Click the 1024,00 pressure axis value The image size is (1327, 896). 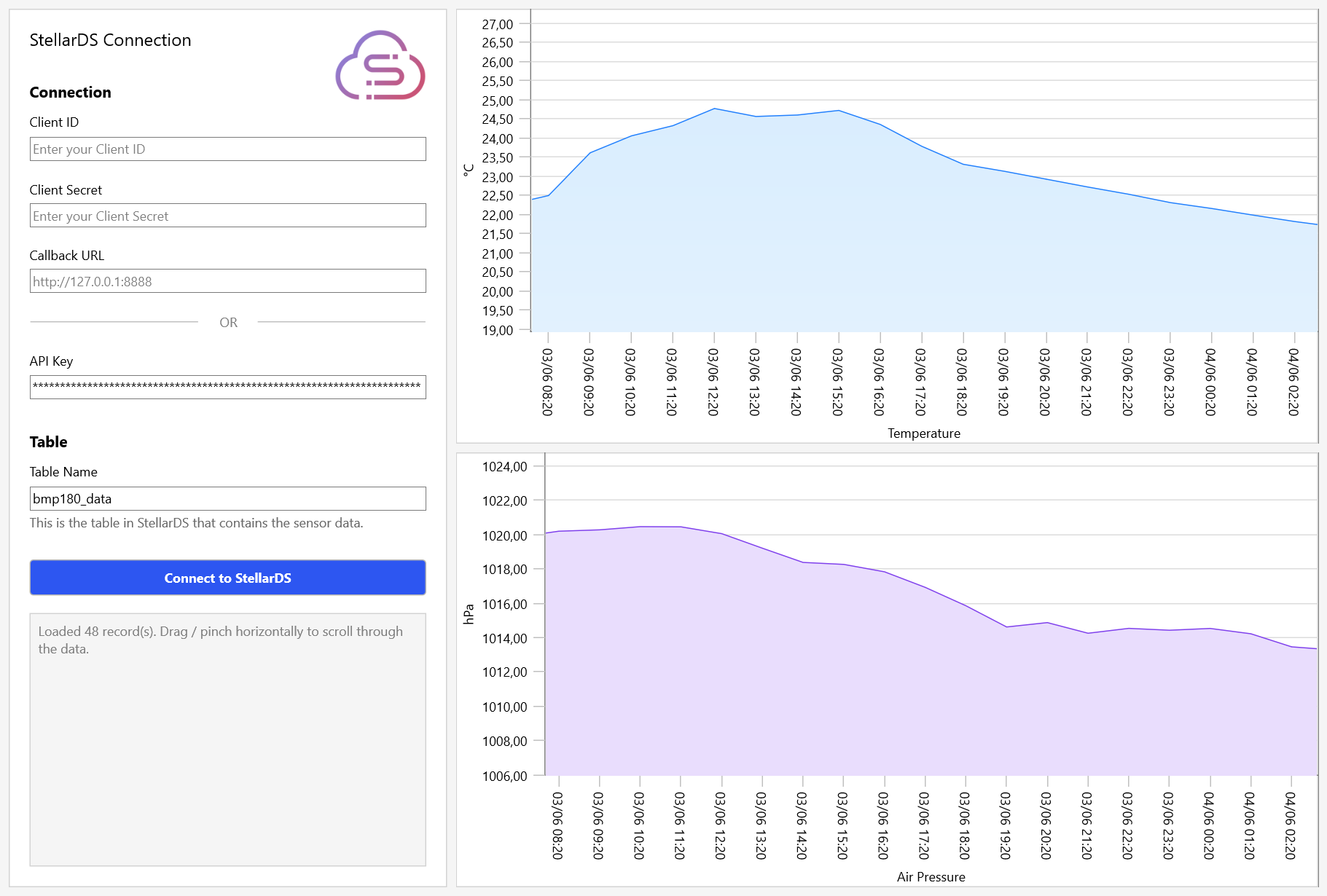pos(505,466)
